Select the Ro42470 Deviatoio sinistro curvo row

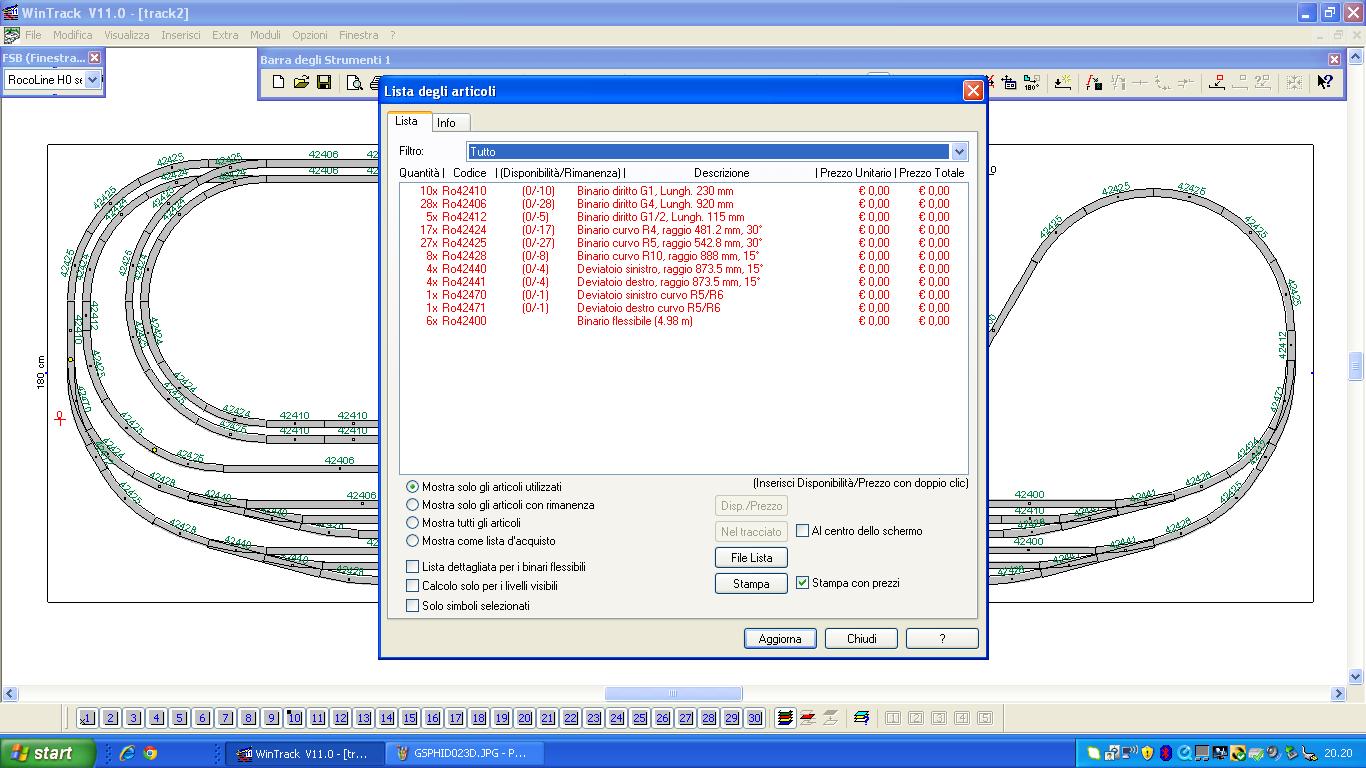click(683, 294)
